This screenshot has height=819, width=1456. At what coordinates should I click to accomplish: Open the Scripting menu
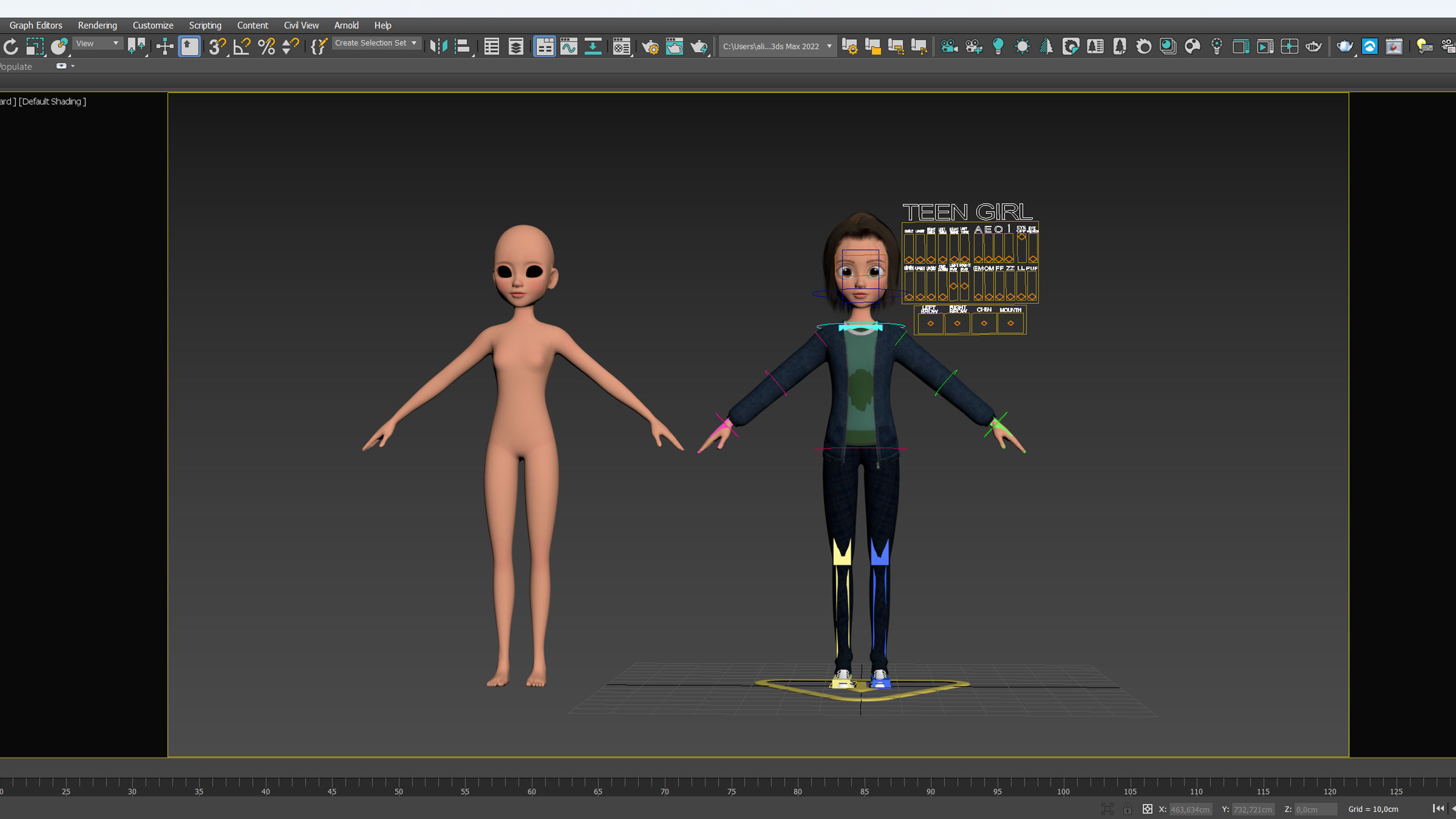[x=205, y=25]
